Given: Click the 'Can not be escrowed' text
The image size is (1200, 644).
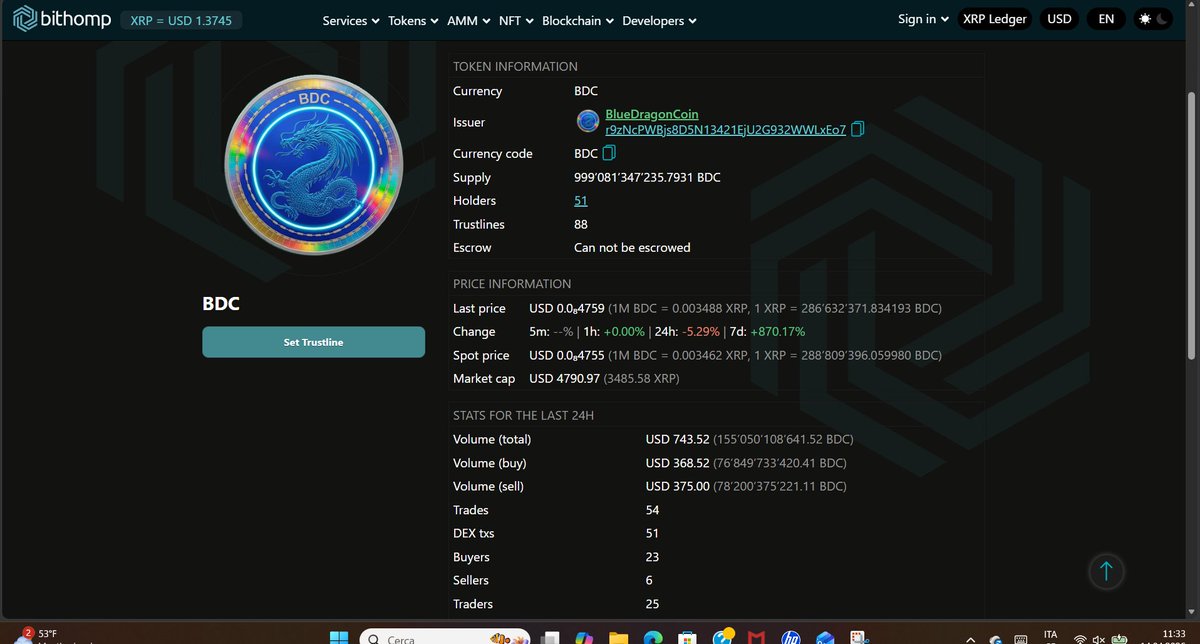Looking at the screenshot, I should [x=632, y=247].
